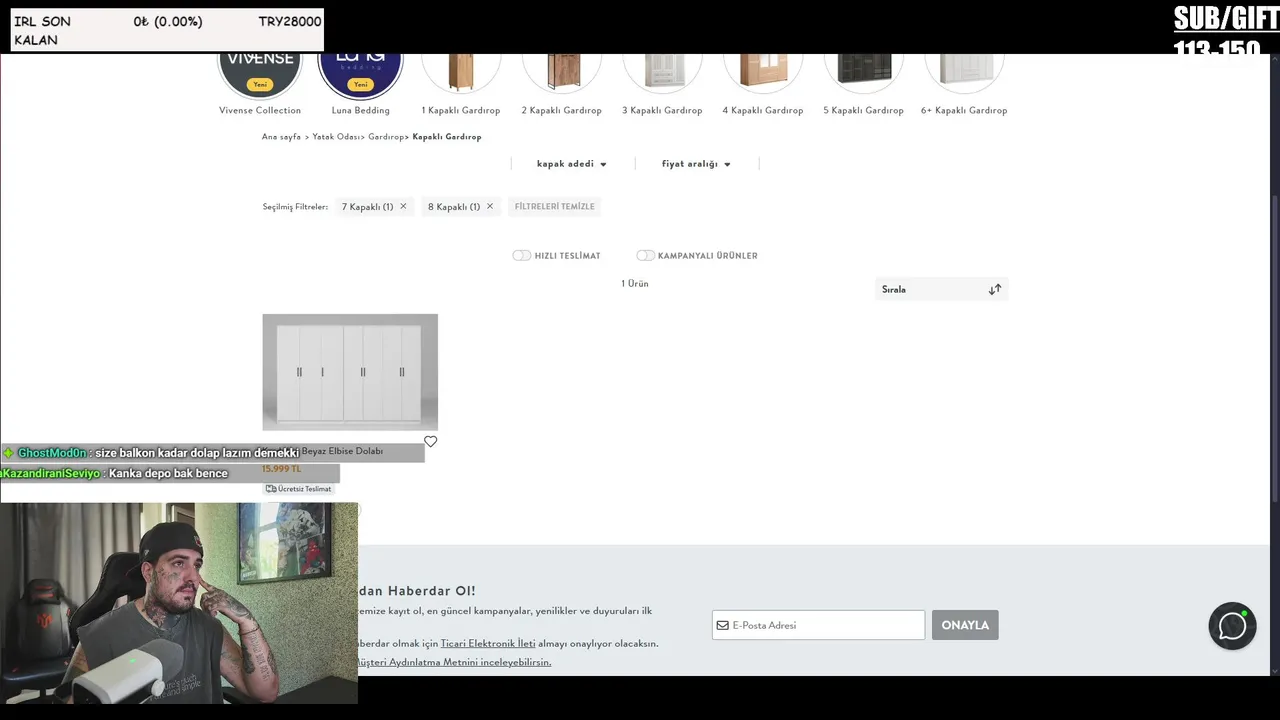Toggle Kampanyalı Ürünler switch
The height and width of the screenshot is (720, 1280).
tap(645, 255)
